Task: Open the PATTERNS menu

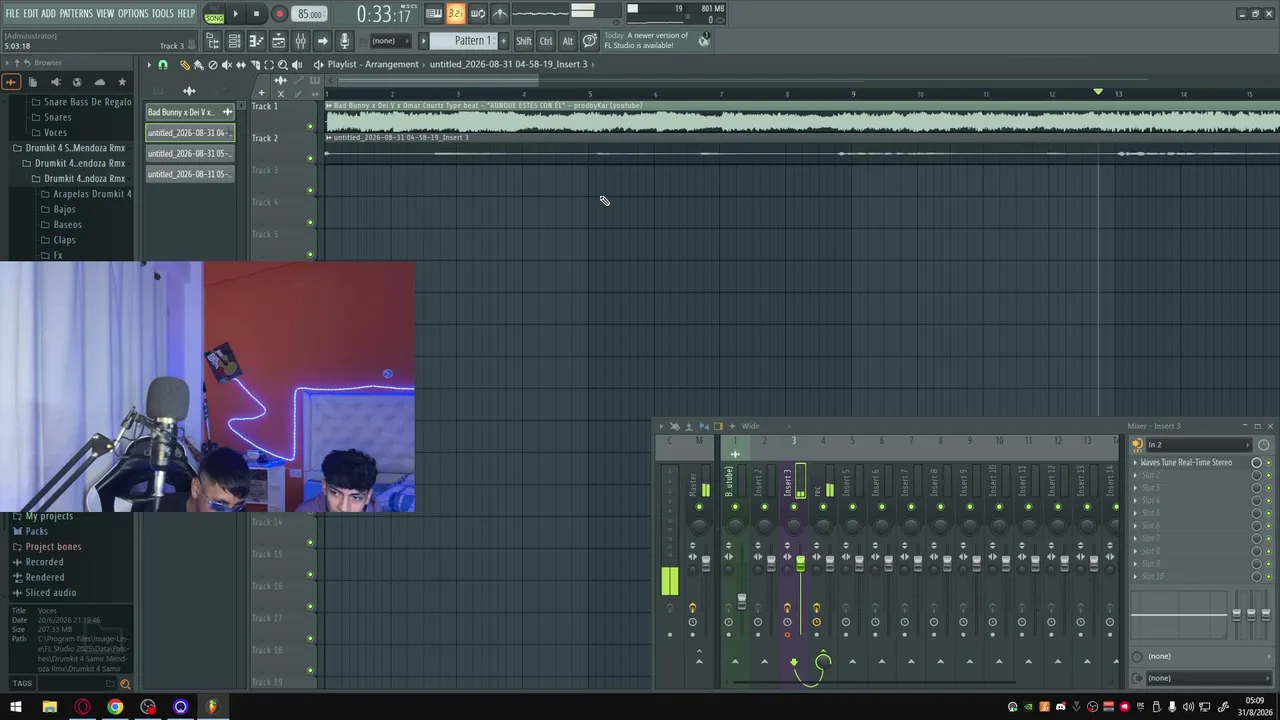Action: 76,13
